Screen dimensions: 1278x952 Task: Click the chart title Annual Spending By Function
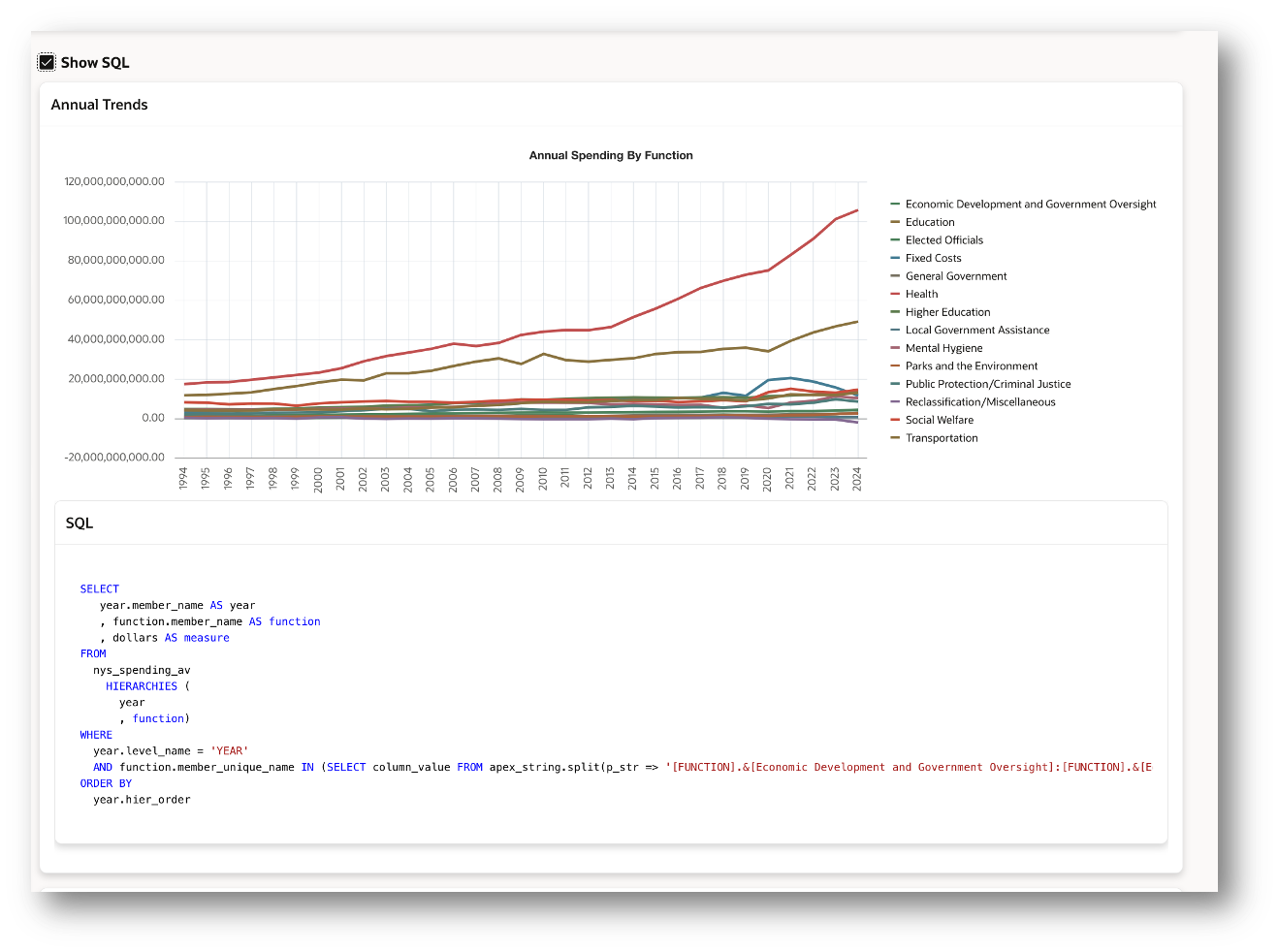[x=610, y=155]
